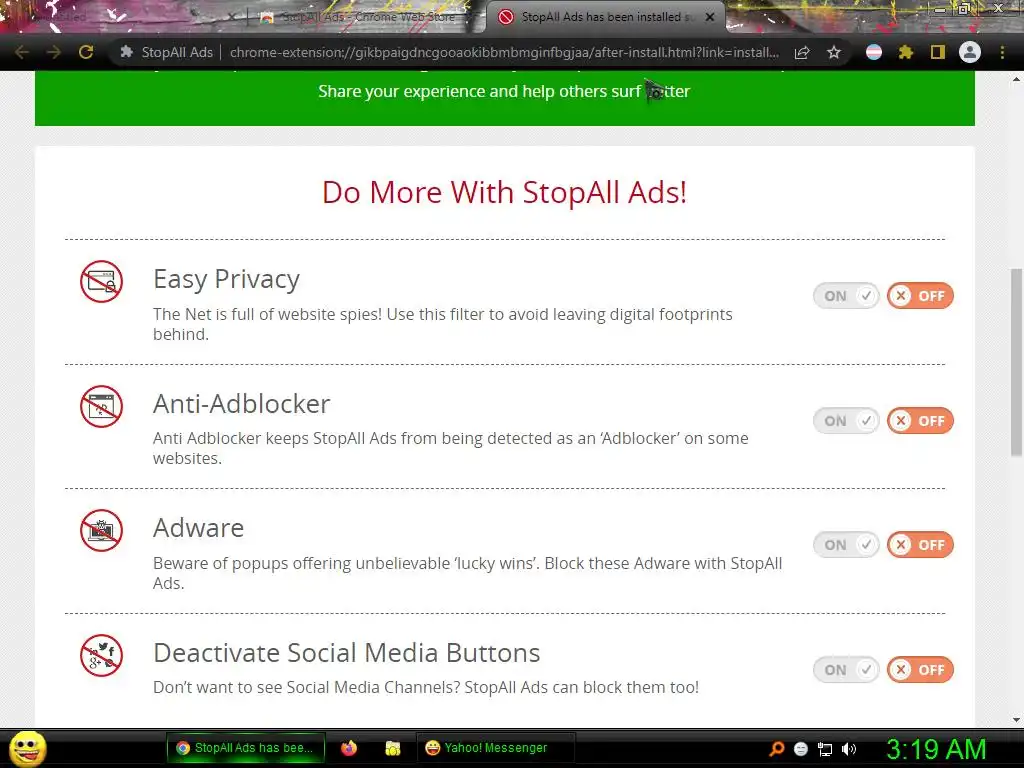The width and height of the screenshot is (1024, 768).
Task: Go forward using the forward arrow
Action: tap(54, 52)
